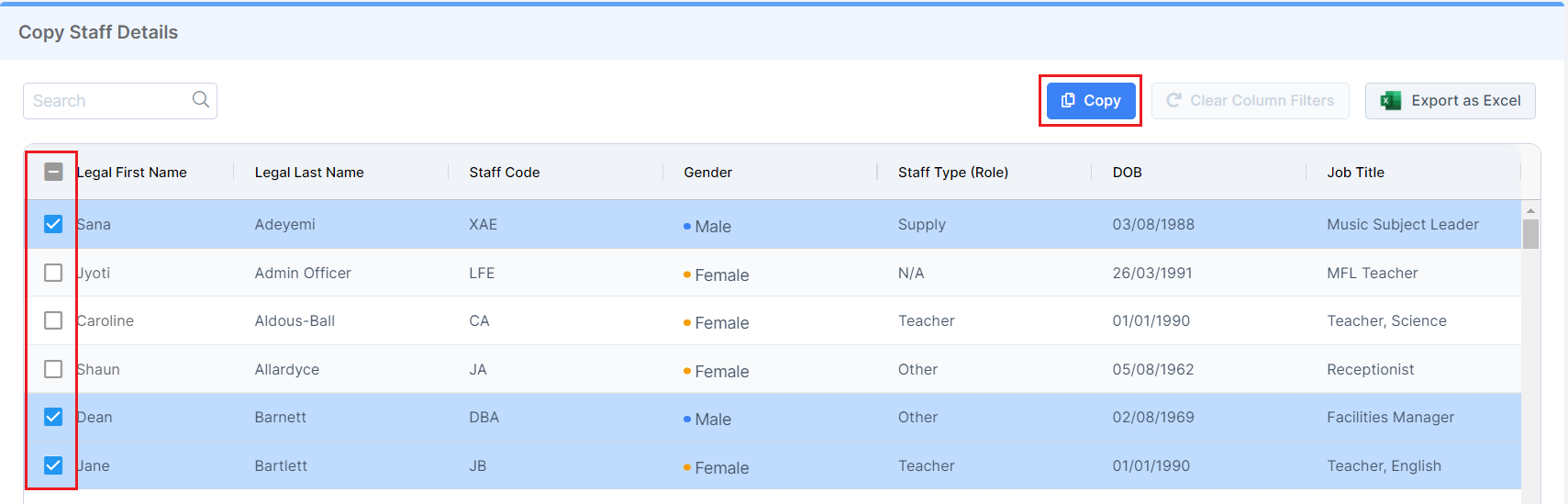Select the Caroline Aldous-Ball checkbox
Viewport: 1568px width, 504px height.
coord(53,320)
